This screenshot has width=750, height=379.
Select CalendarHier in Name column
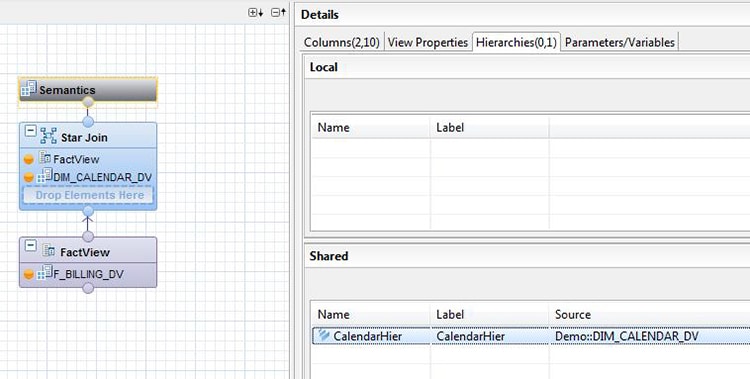367,336
